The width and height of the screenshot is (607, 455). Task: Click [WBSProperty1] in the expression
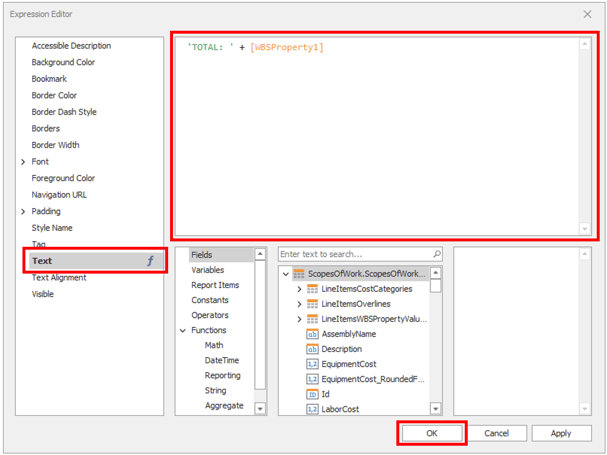pos(286,47)
